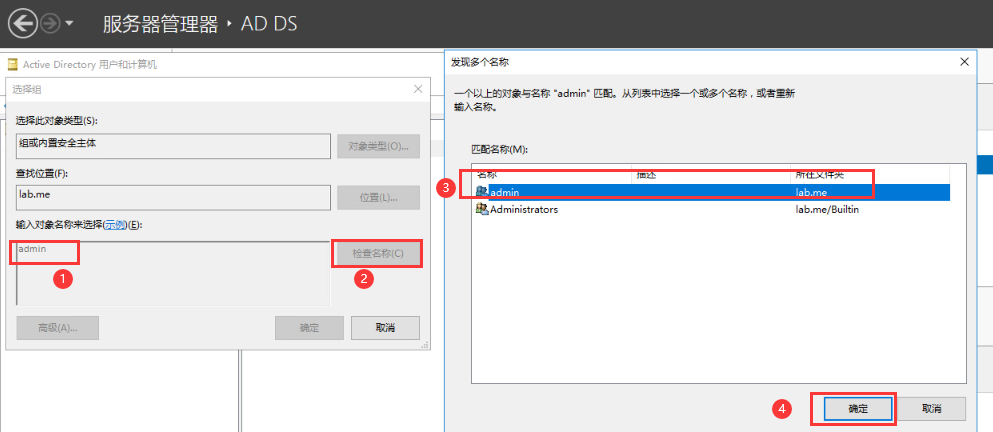Open the navigation history dropdown arrow

(x=69, y=24)
